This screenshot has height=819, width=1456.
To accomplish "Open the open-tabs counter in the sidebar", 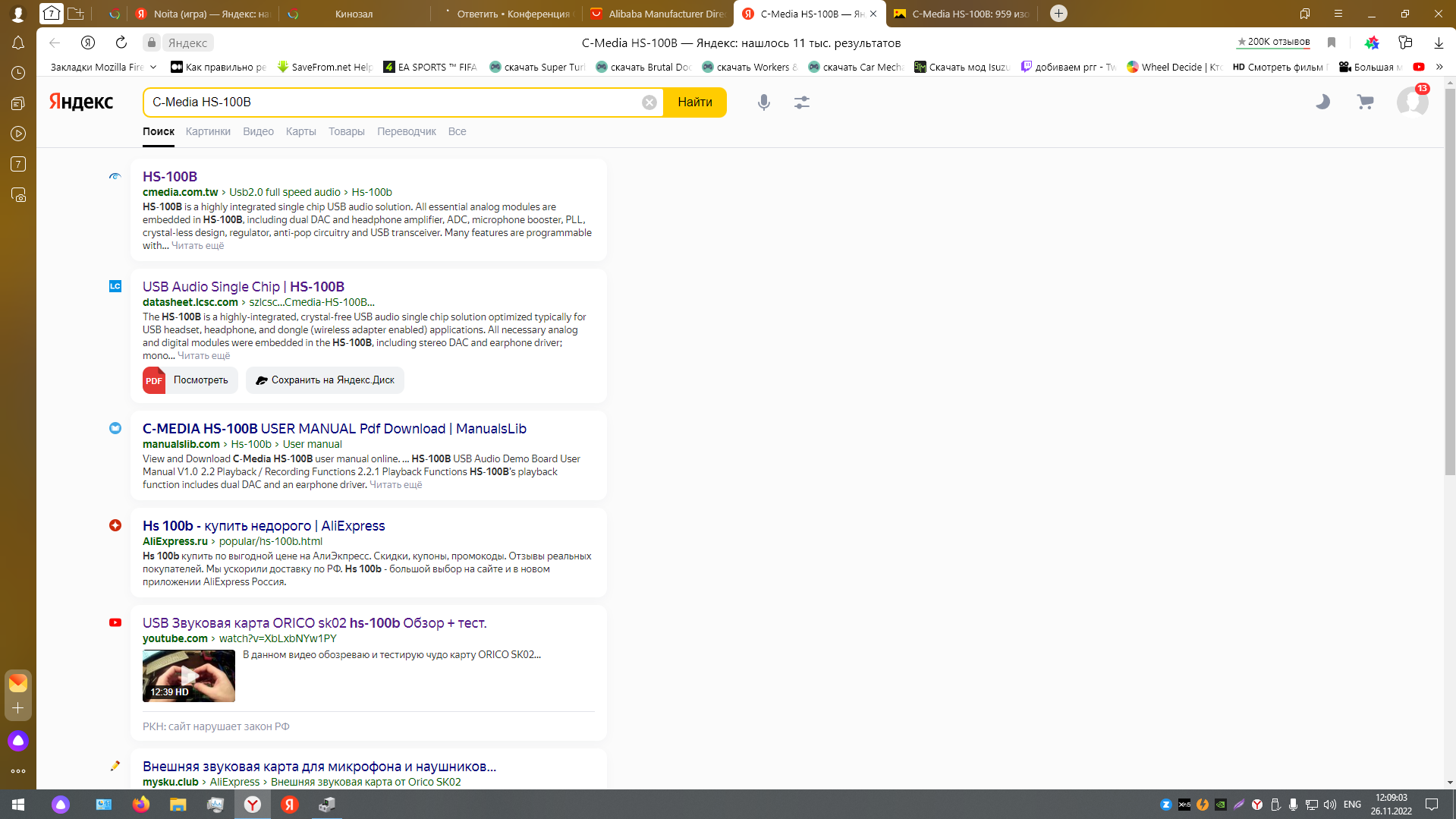I will (x=18, y=164).
